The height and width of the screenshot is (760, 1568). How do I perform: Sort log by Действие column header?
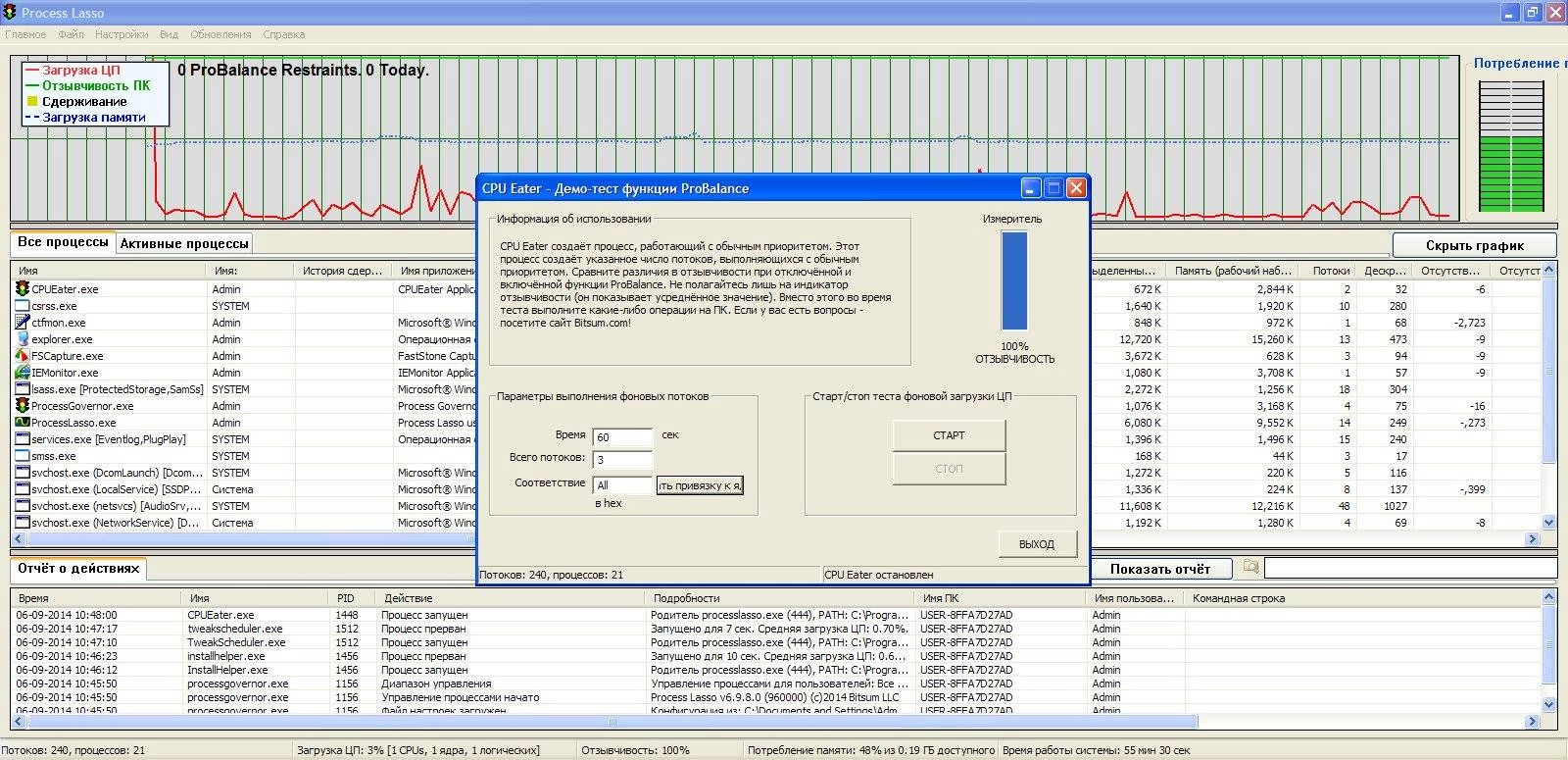[512, 597]
